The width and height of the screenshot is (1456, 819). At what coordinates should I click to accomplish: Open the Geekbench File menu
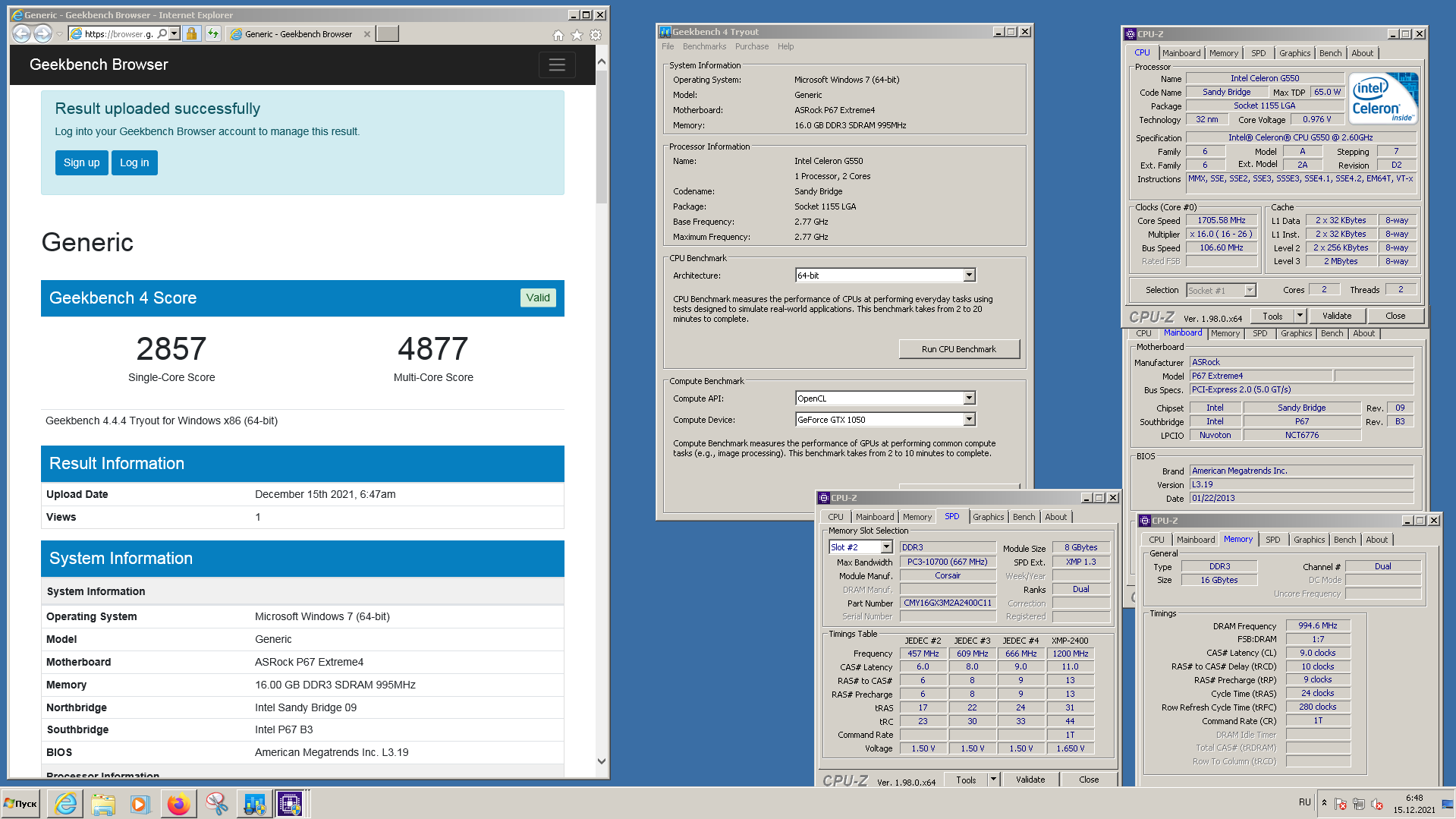(x=668, y=47)
